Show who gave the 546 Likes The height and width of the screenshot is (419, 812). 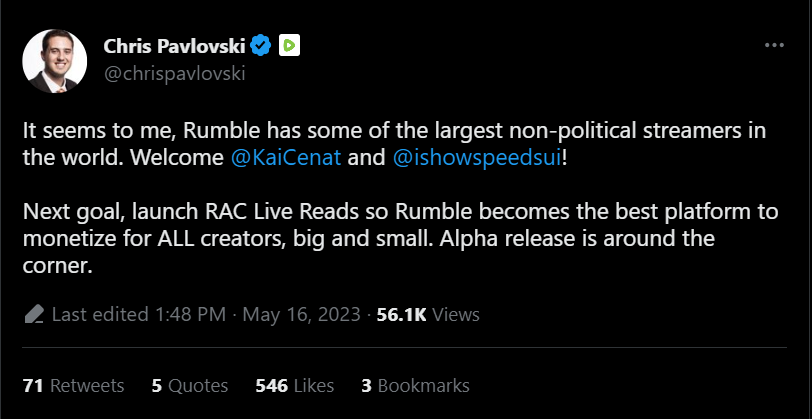[x=294, y=385]
